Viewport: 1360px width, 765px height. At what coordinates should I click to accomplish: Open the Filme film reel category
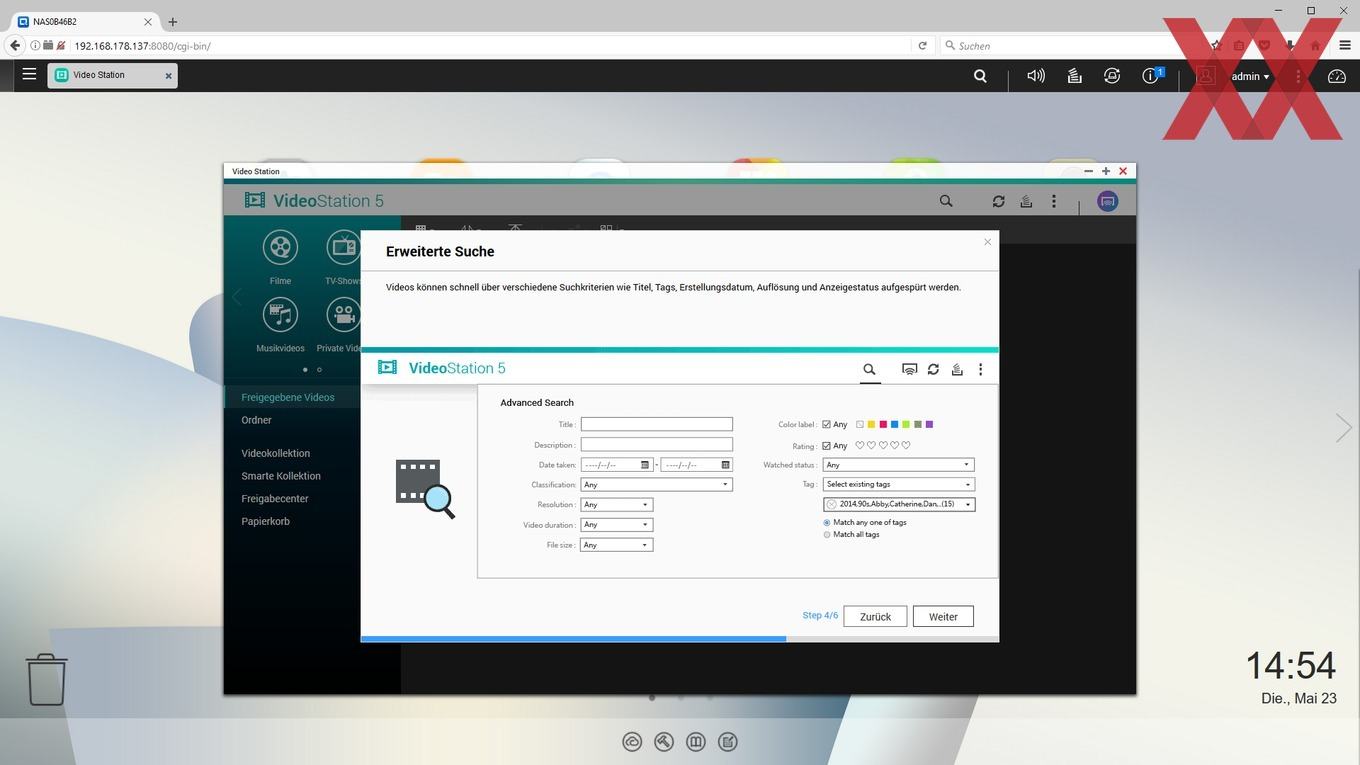[x=280, y=247]
